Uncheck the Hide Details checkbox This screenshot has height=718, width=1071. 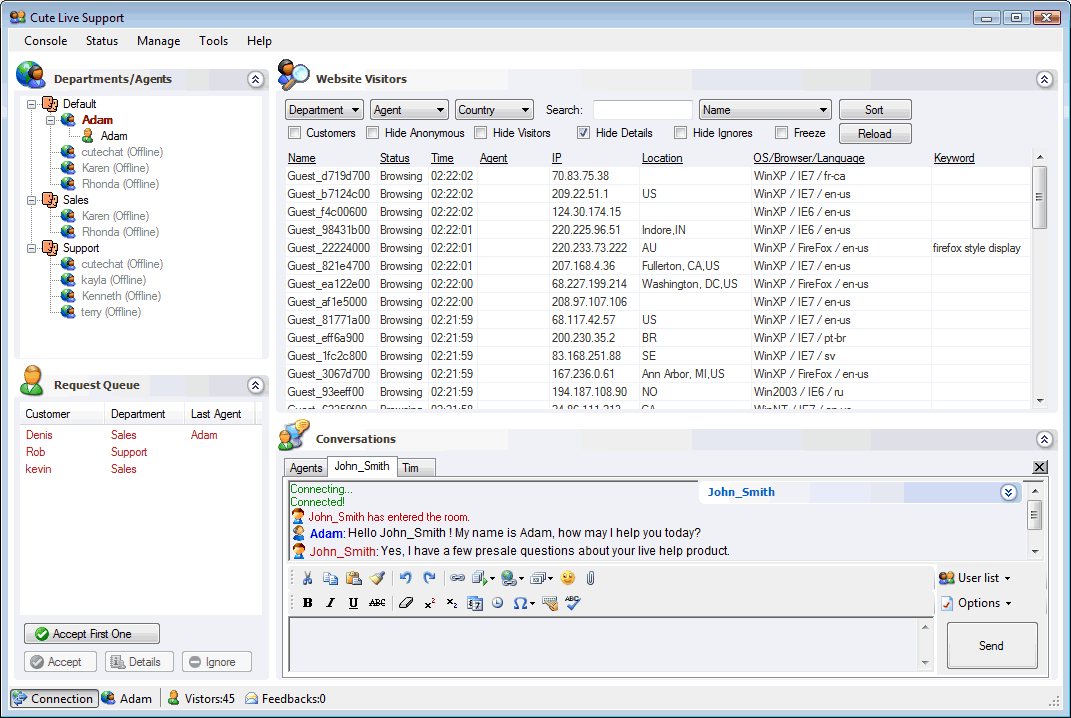coord(583,133)
